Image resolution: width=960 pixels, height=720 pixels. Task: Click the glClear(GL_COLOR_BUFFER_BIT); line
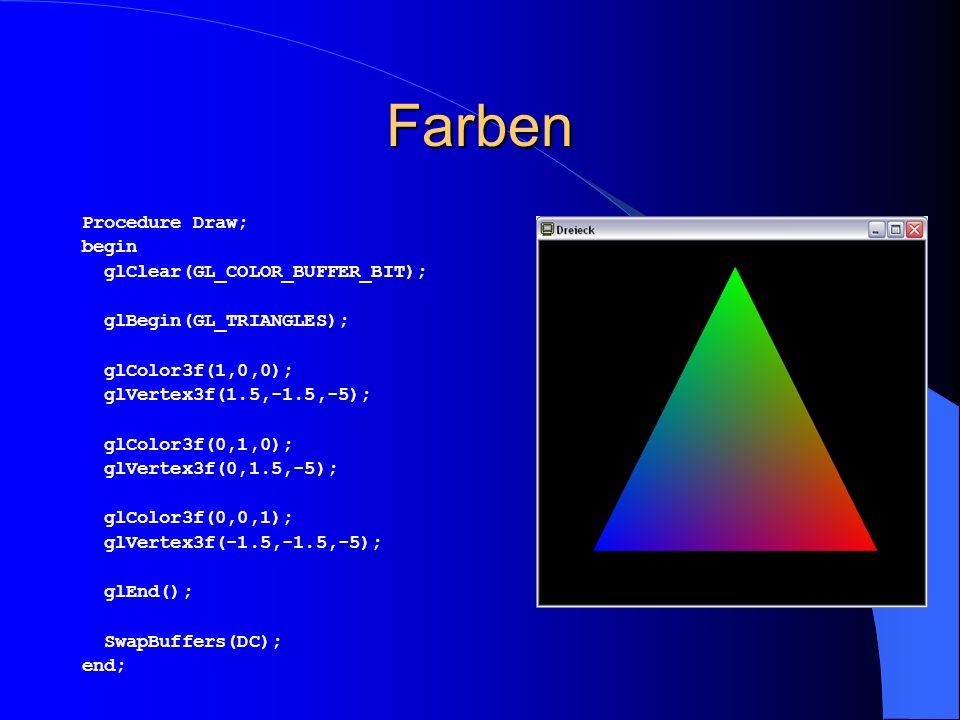(x=264, y=272)
